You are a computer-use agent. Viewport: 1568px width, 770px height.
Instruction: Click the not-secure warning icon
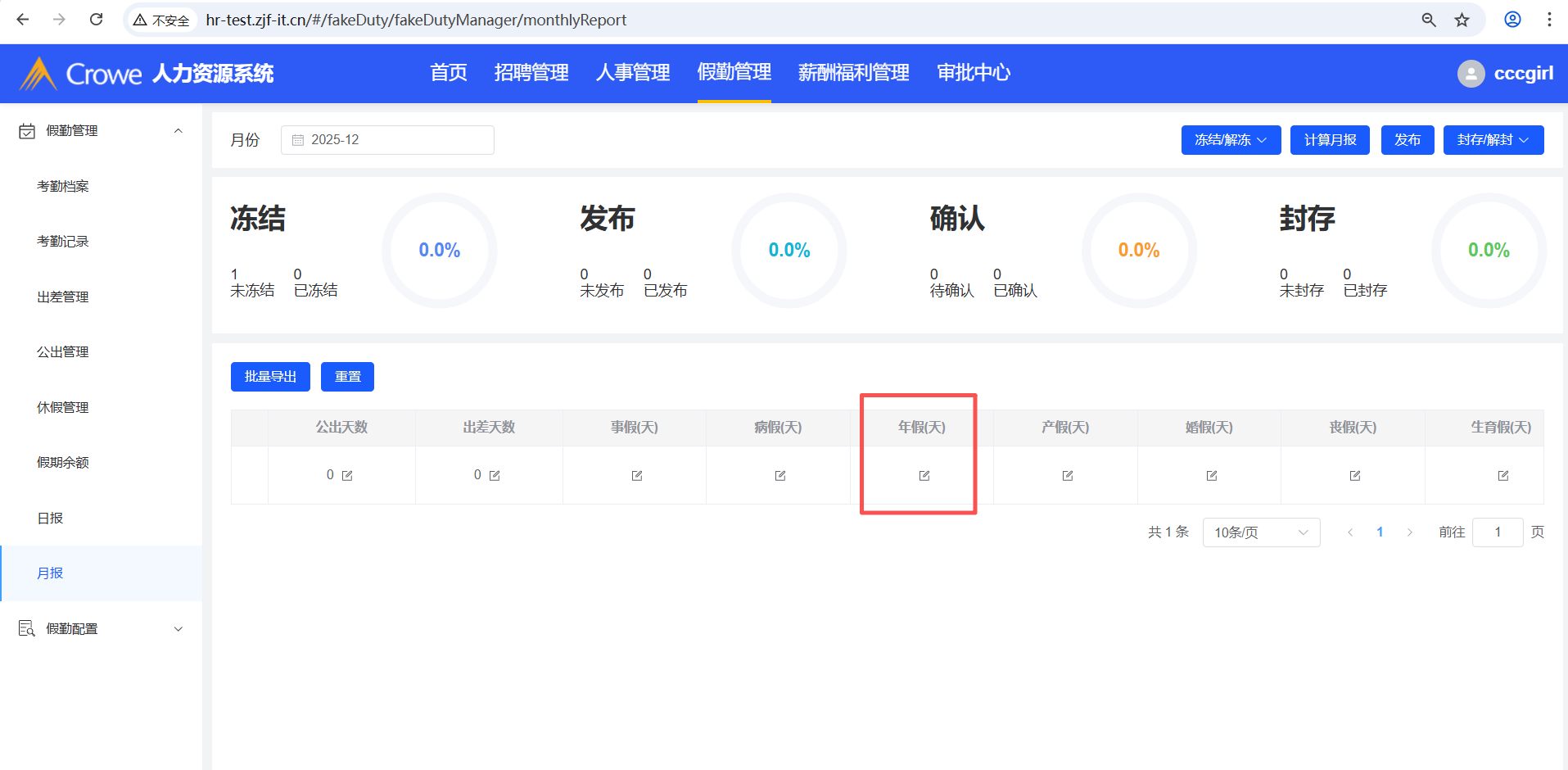(x=140, y=20)
